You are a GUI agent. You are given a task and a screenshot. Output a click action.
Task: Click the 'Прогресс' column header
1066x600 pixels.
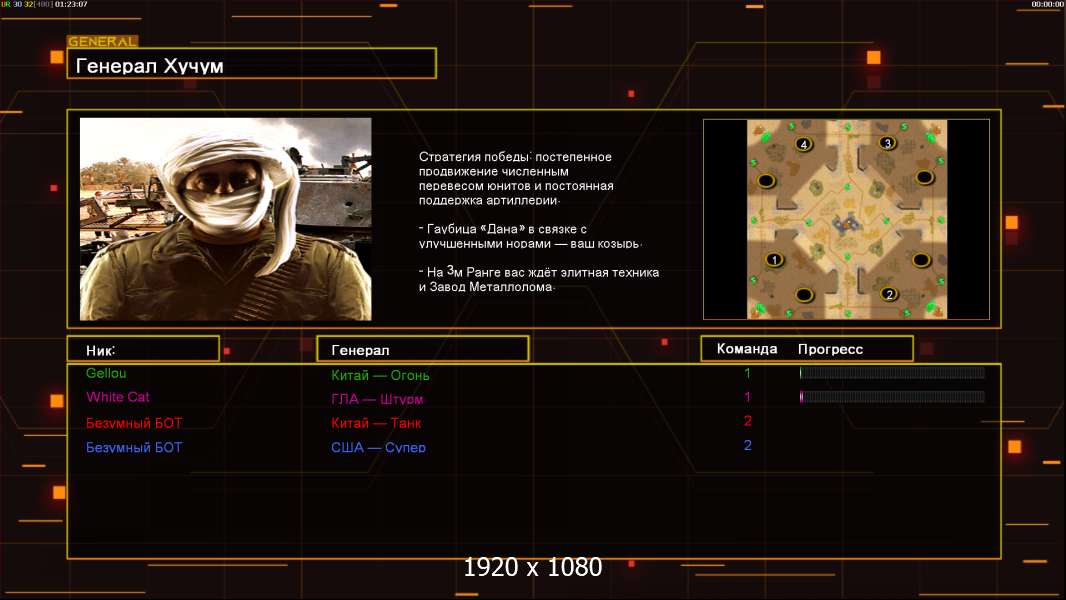tap(830, 349)
